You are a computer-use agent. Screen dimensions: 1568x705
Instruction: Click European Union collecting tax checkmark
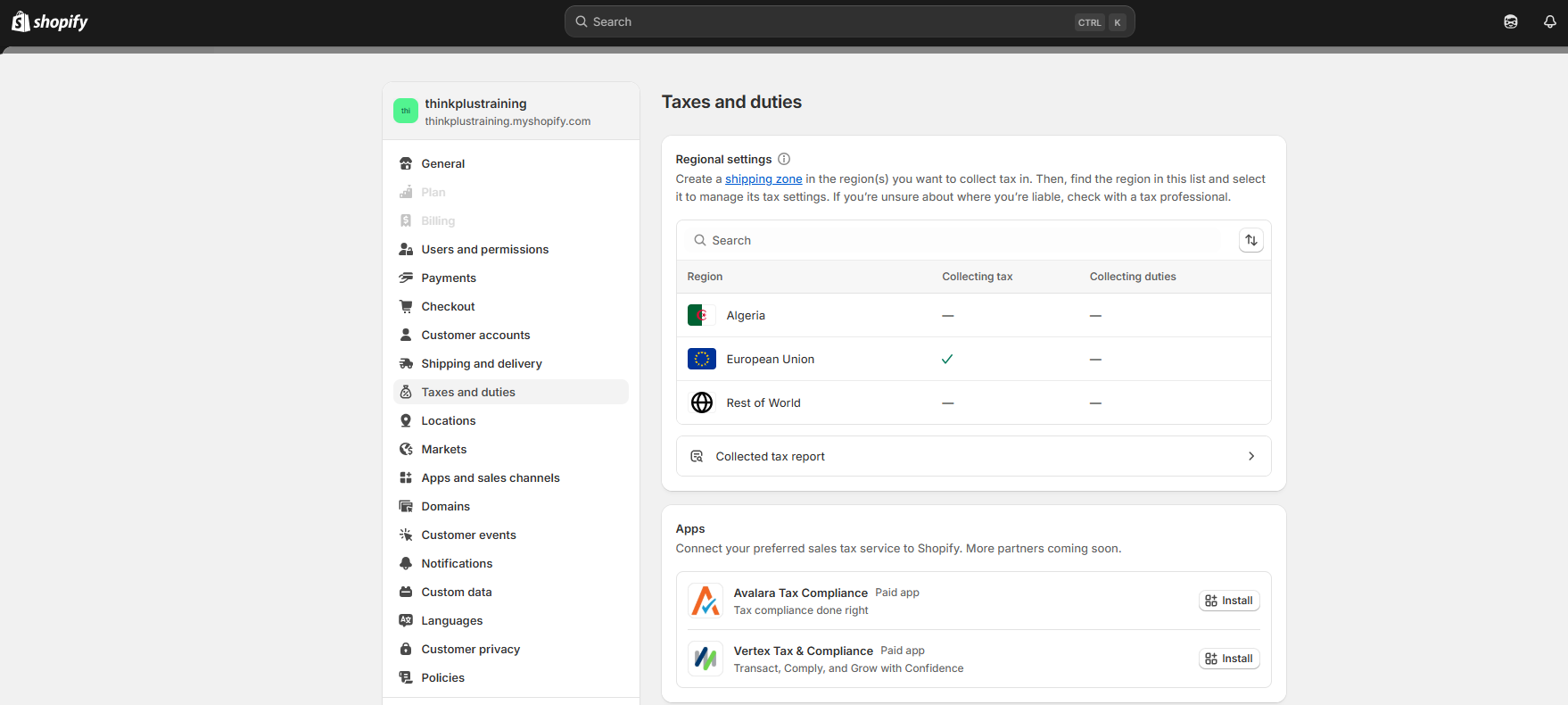click(x=947, y=359)
